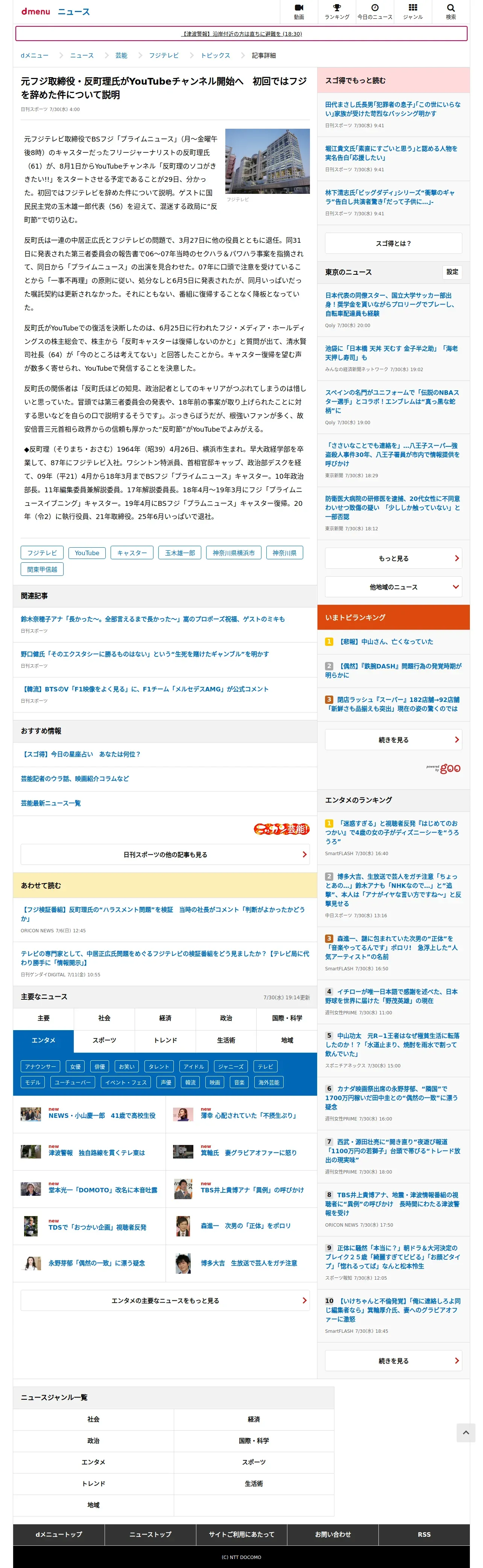Click the 玉木雄一郎 article tag
This screenshot has height=1568, width=483.
tap(180, 553)
